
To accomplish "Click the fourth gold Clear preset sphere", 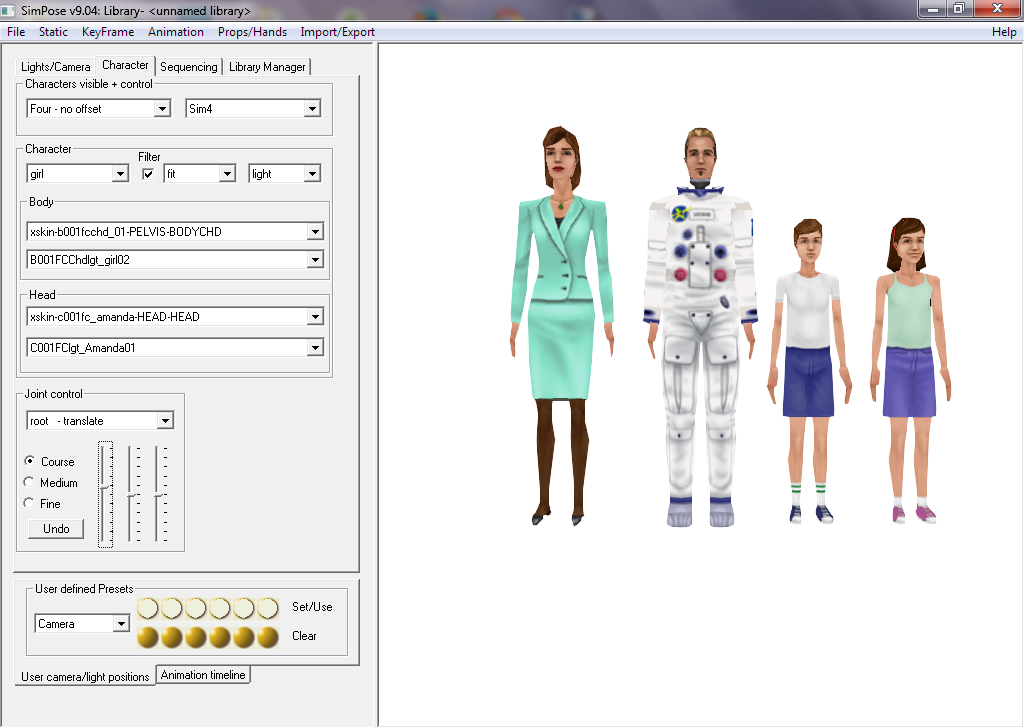I will 220,637.
